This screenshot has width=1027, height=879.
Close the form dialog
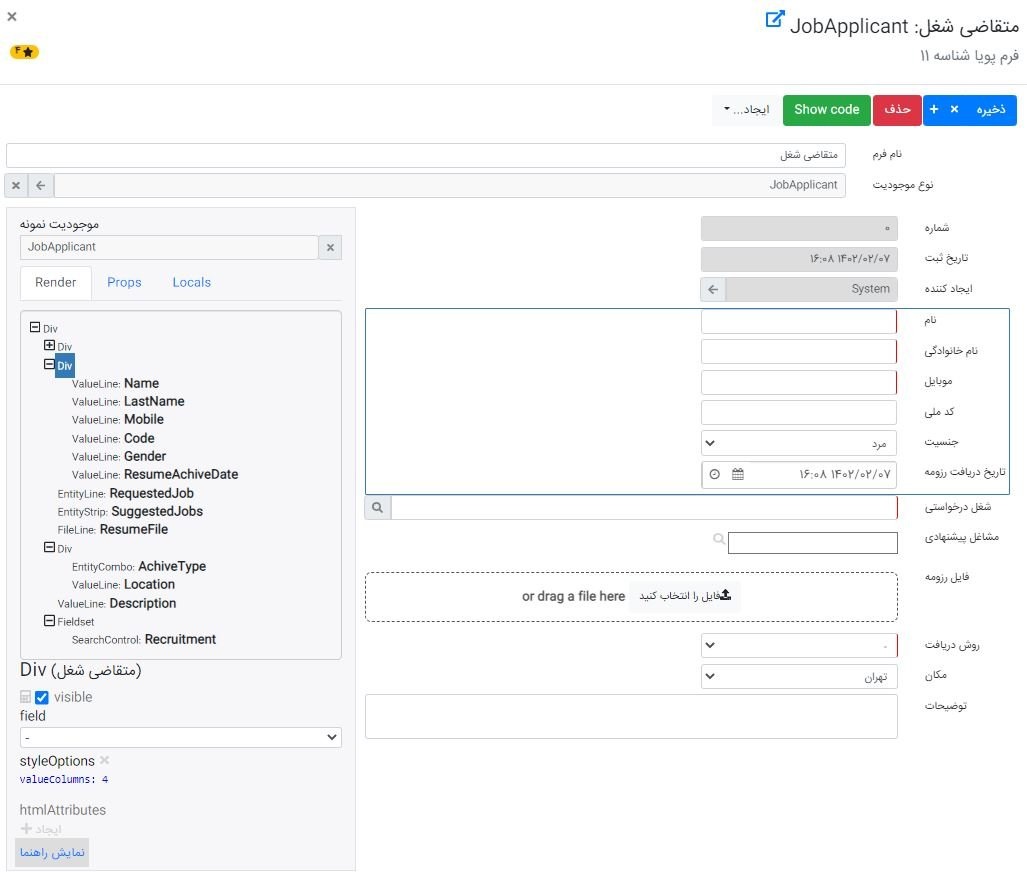click(12, 16)
